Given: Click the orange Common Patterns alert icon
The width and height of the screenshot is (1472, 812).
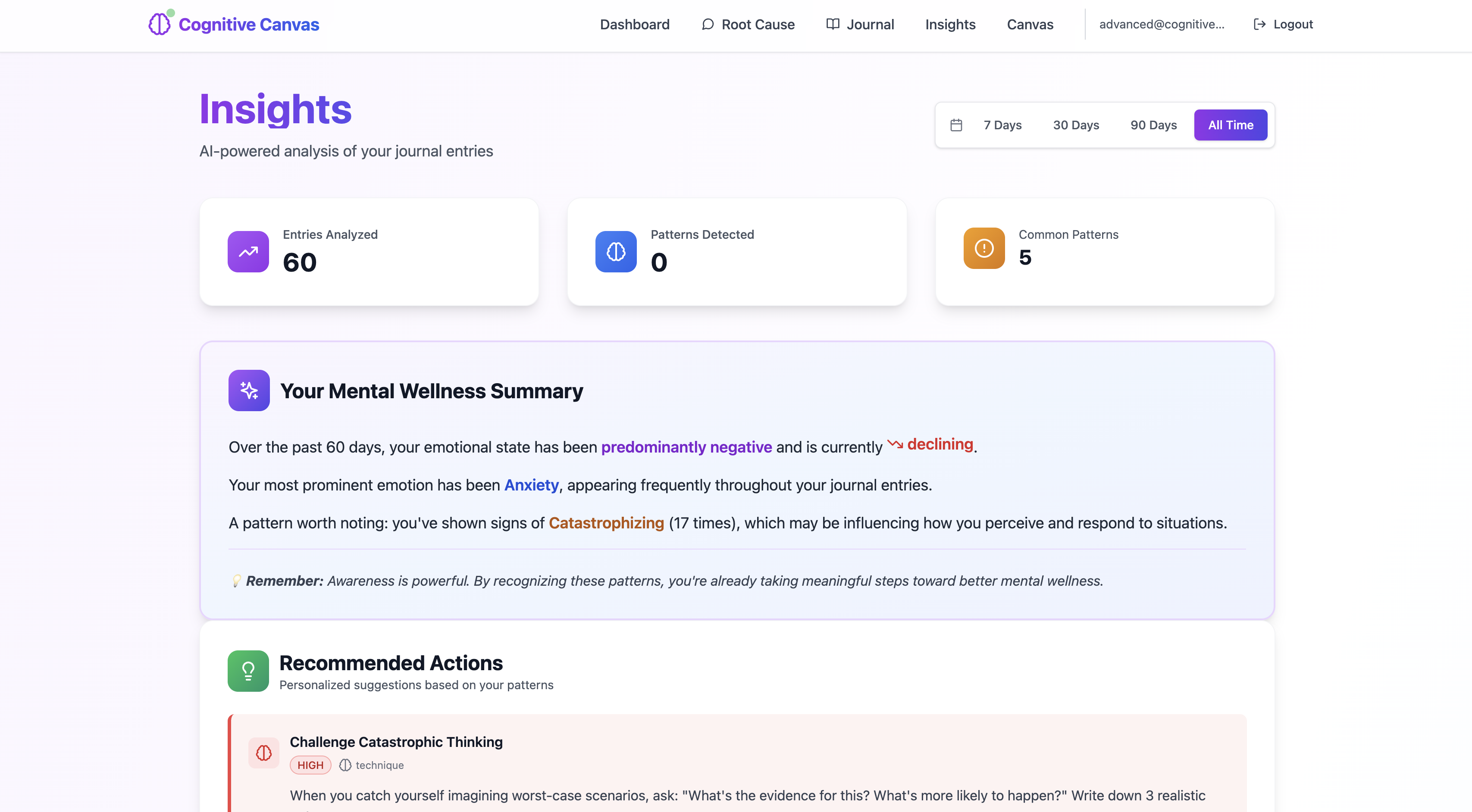Looking at the screenshot, I should [984, 248].
